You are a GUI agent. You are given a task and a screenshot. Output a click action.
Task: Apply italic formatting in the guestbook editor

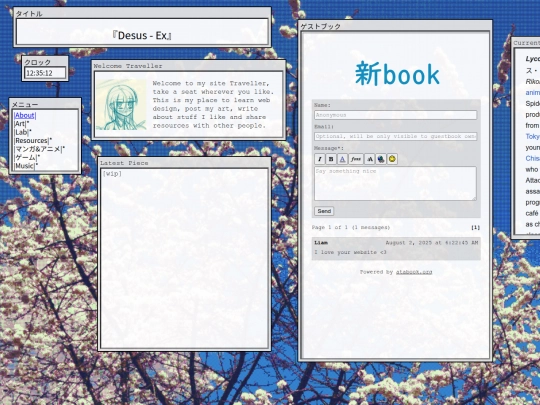point(320,159)
